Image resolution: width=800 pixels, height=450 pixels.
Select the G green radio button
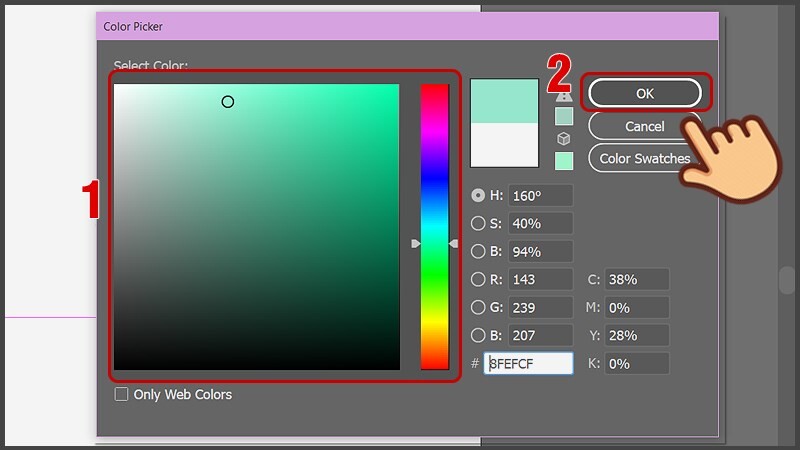(478, 307)
